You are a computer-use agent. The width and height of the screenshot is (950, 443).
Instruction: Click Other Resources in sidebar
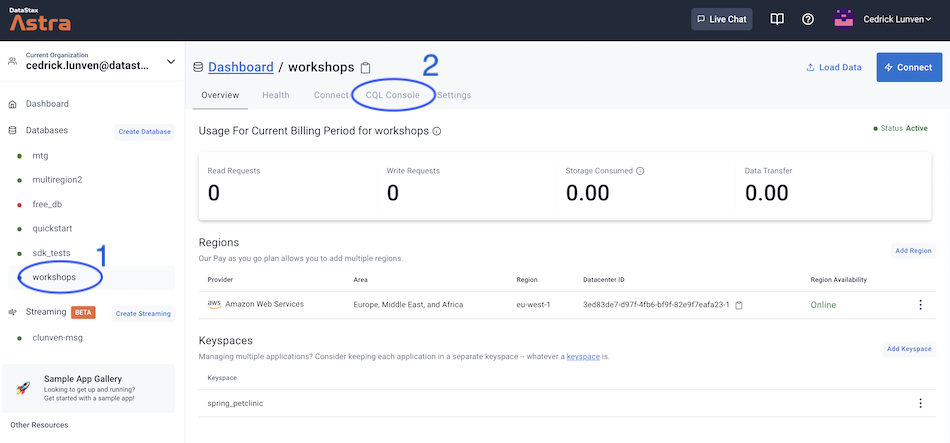pyautogui.click(x=39, y=425)
